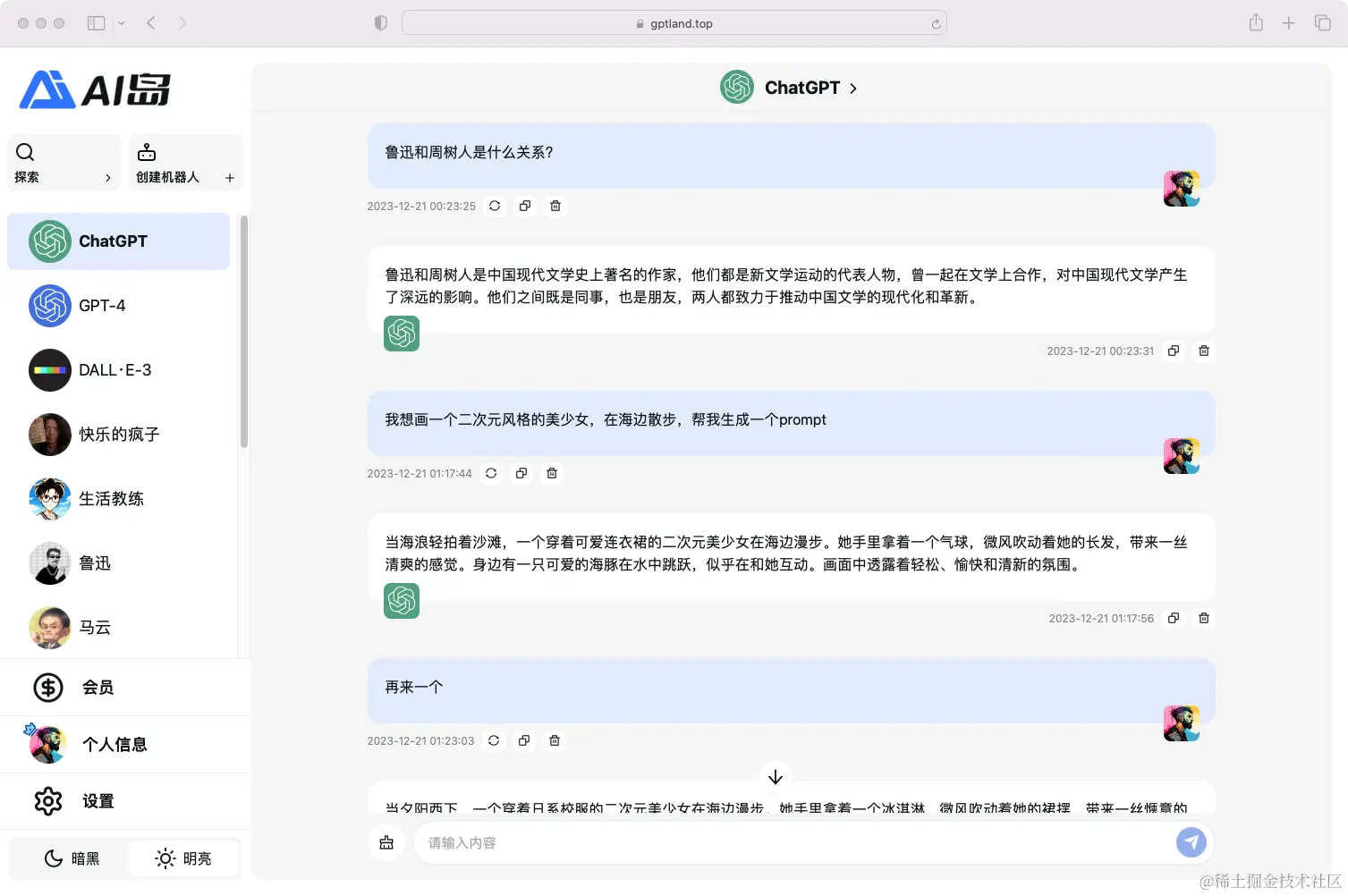The image size is (1348, 896).
Task: Click ChatGPT avatar under 当海浪 reply
Action: pyautogui.click(x=402, y=601)
